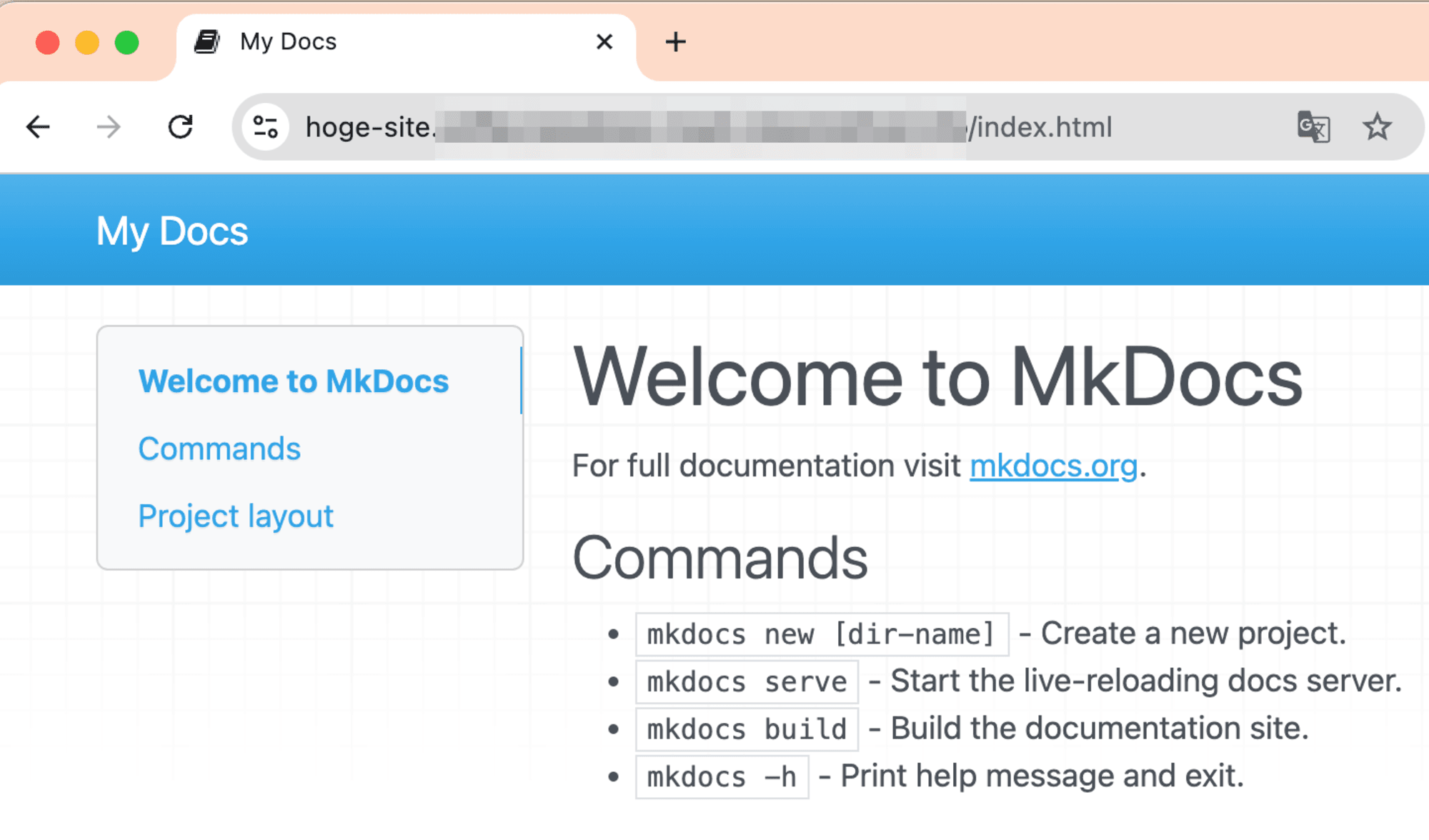Click the 'mkdocs new [dir-name]' code snippet

click(x=822, y=634)
